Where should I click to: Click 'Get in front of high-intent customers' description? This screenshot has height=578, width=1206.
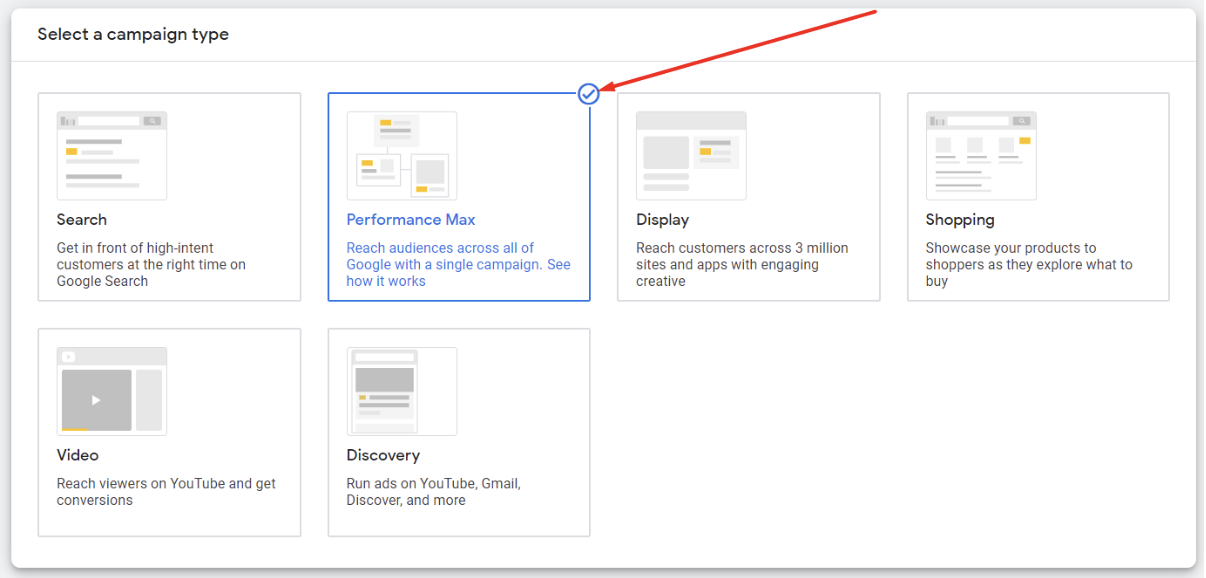(x=151, y=265)
